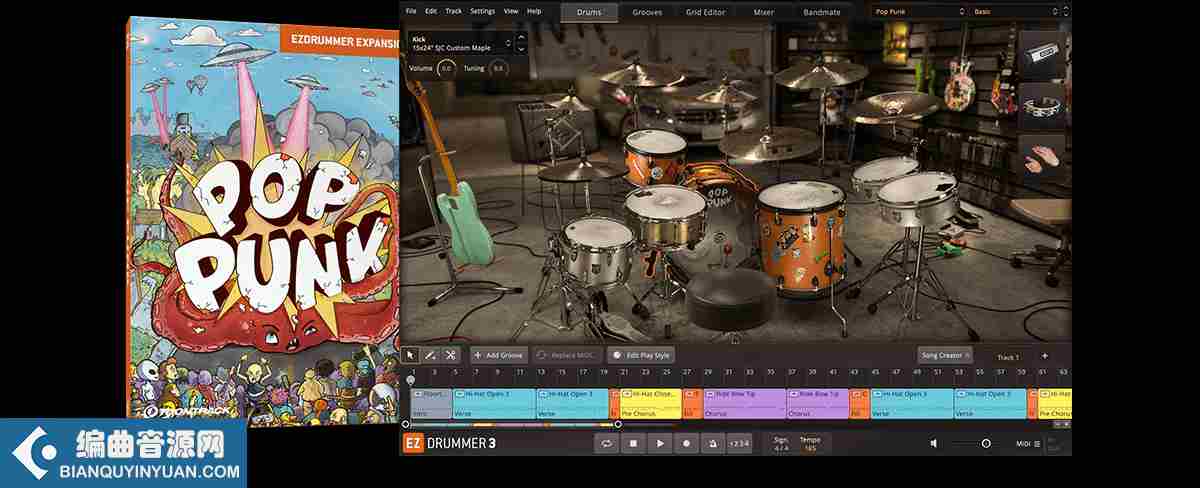
Task: Click Edit Play Style button
Action: (x=641, y=355)
